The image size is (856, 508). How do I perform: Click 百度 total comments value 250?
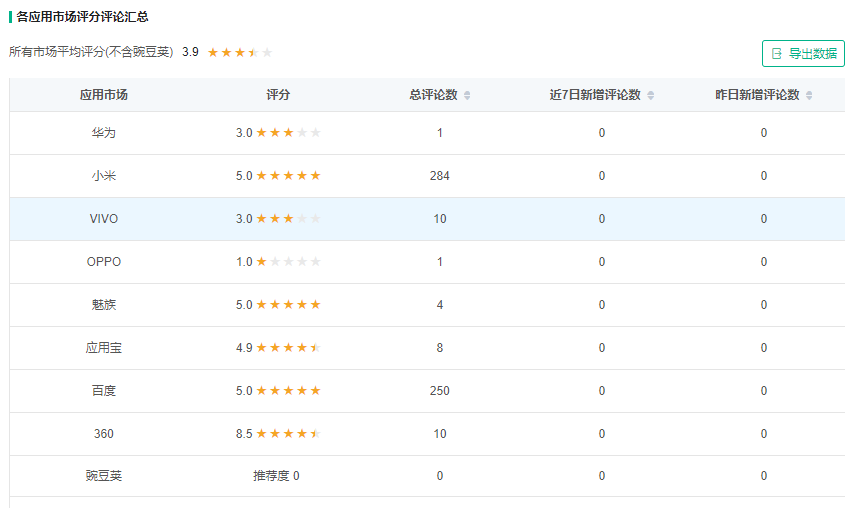pos(439,391)
